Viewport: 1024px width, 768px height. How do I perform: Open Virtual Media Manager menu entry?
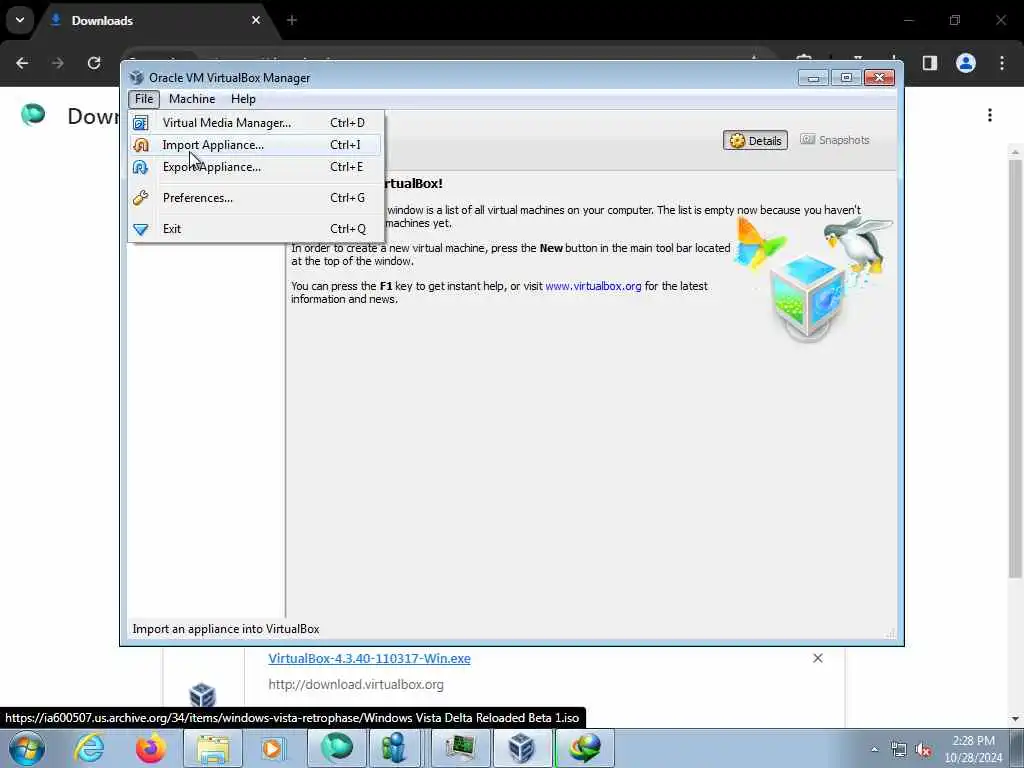click(255, 123)
